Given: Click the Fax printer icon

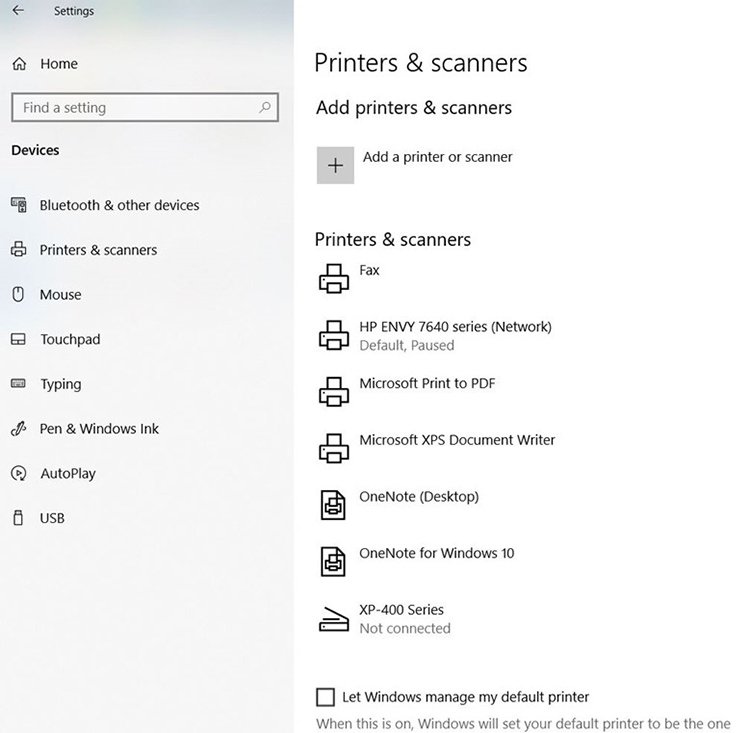Looking at the screenshot, I should (333, 279).
